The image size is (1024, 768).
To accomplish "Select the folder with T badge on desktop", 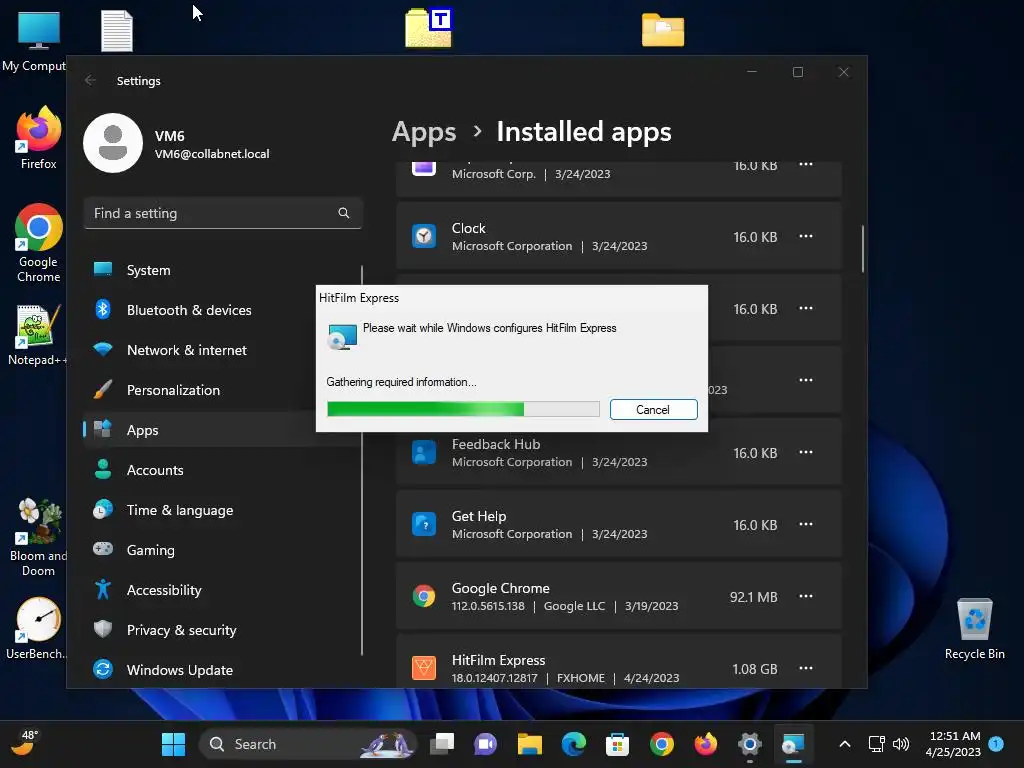I will 428,28.
